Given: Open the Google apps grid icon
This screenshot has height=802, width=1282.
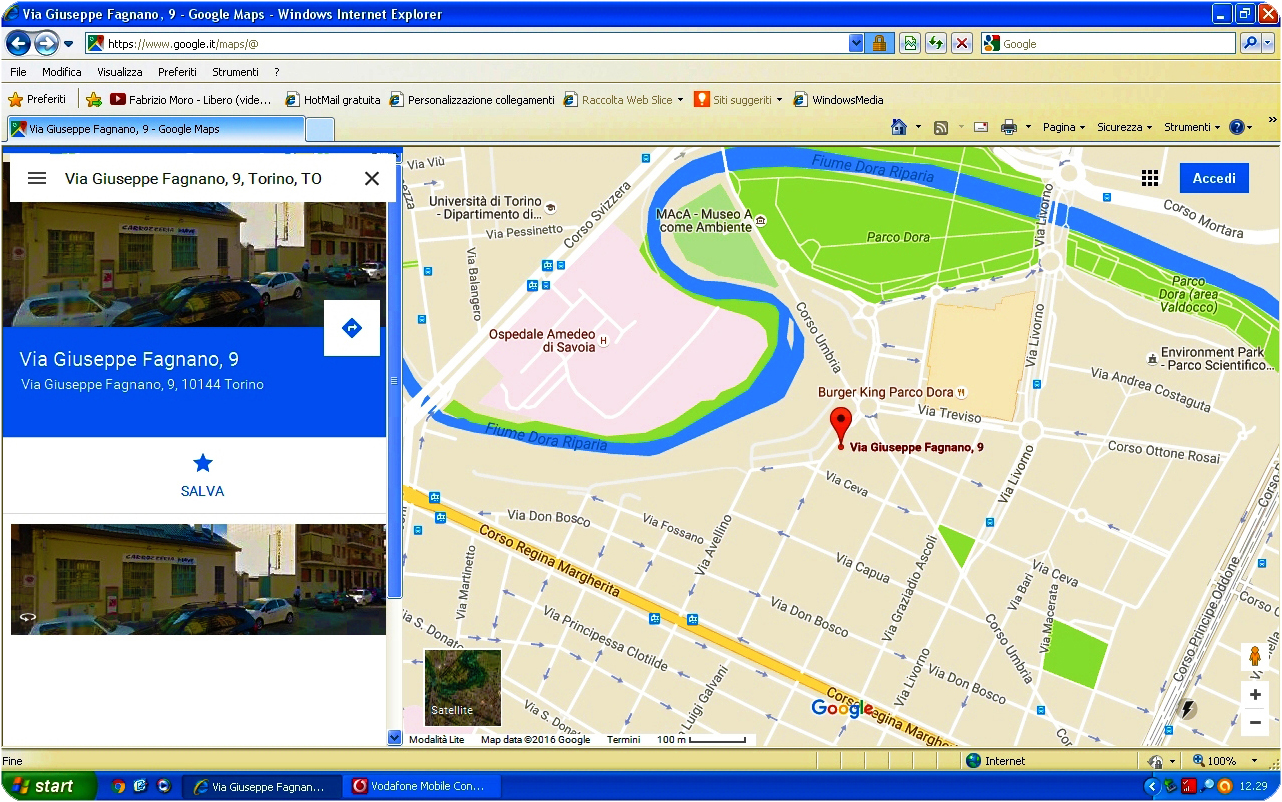Looking at the screenshot, I should (1150, 178).
